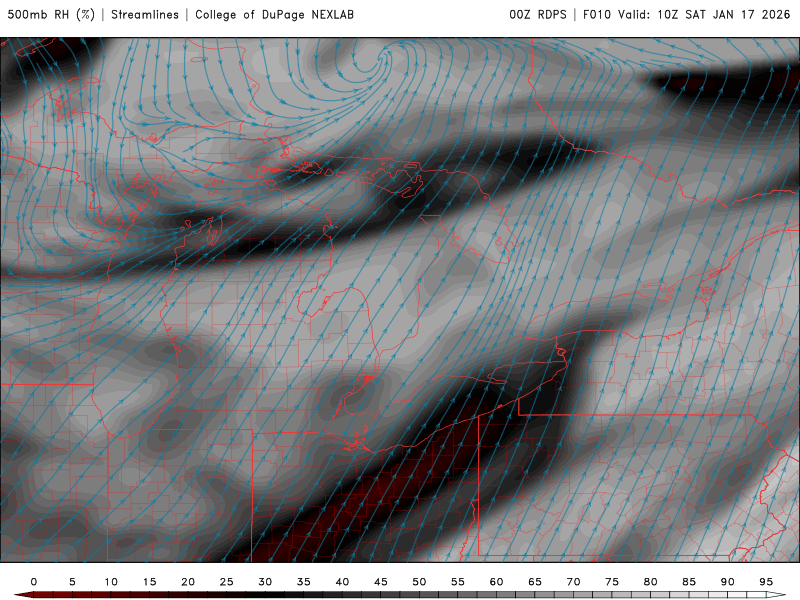This screenshot has width=800, height=600.
Task: Click the "500mb RH (%)" title text
Action: (x=52, y=15)
